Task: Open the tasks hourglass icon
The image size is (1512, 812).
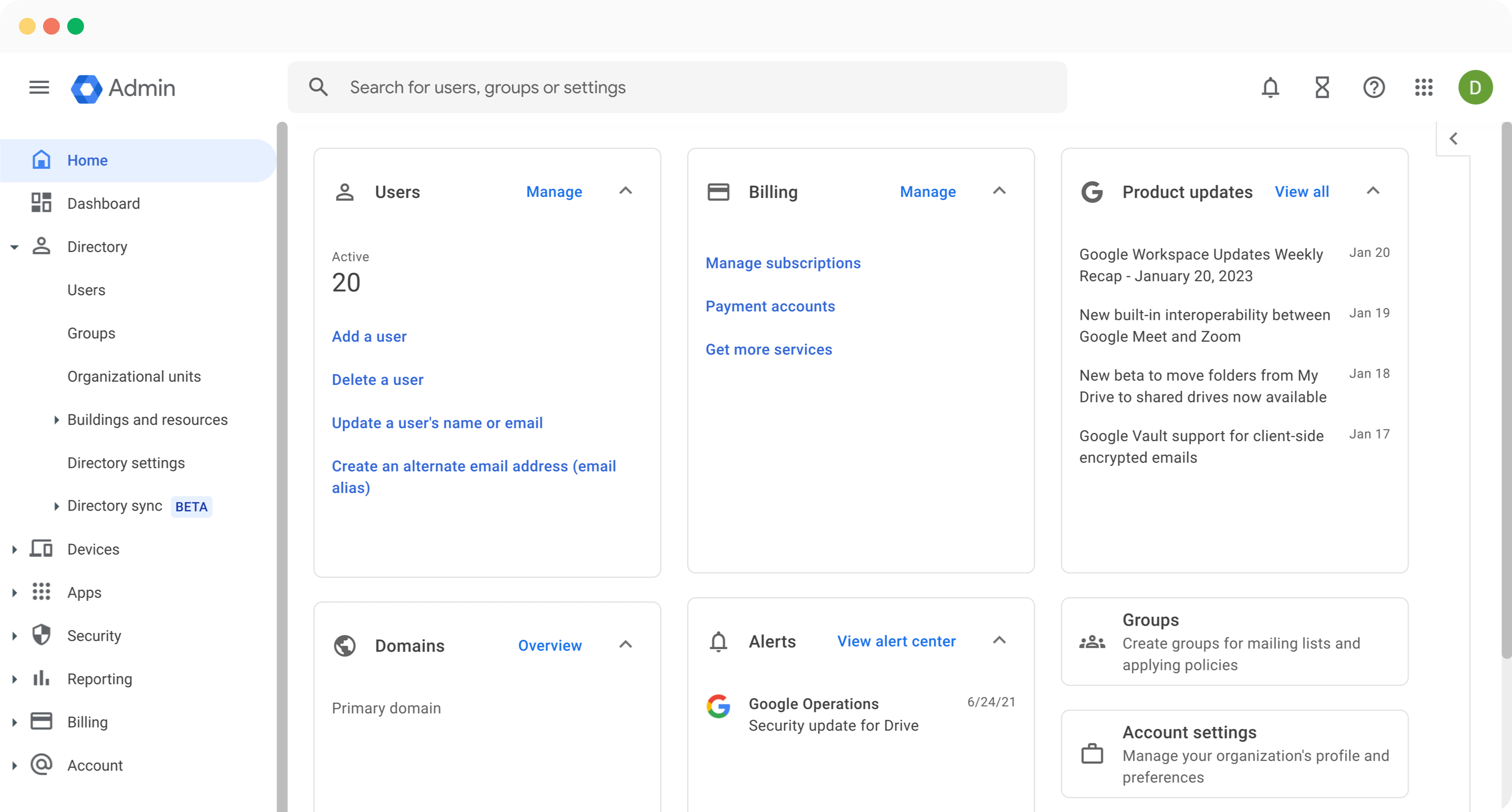Action: 1322,88
